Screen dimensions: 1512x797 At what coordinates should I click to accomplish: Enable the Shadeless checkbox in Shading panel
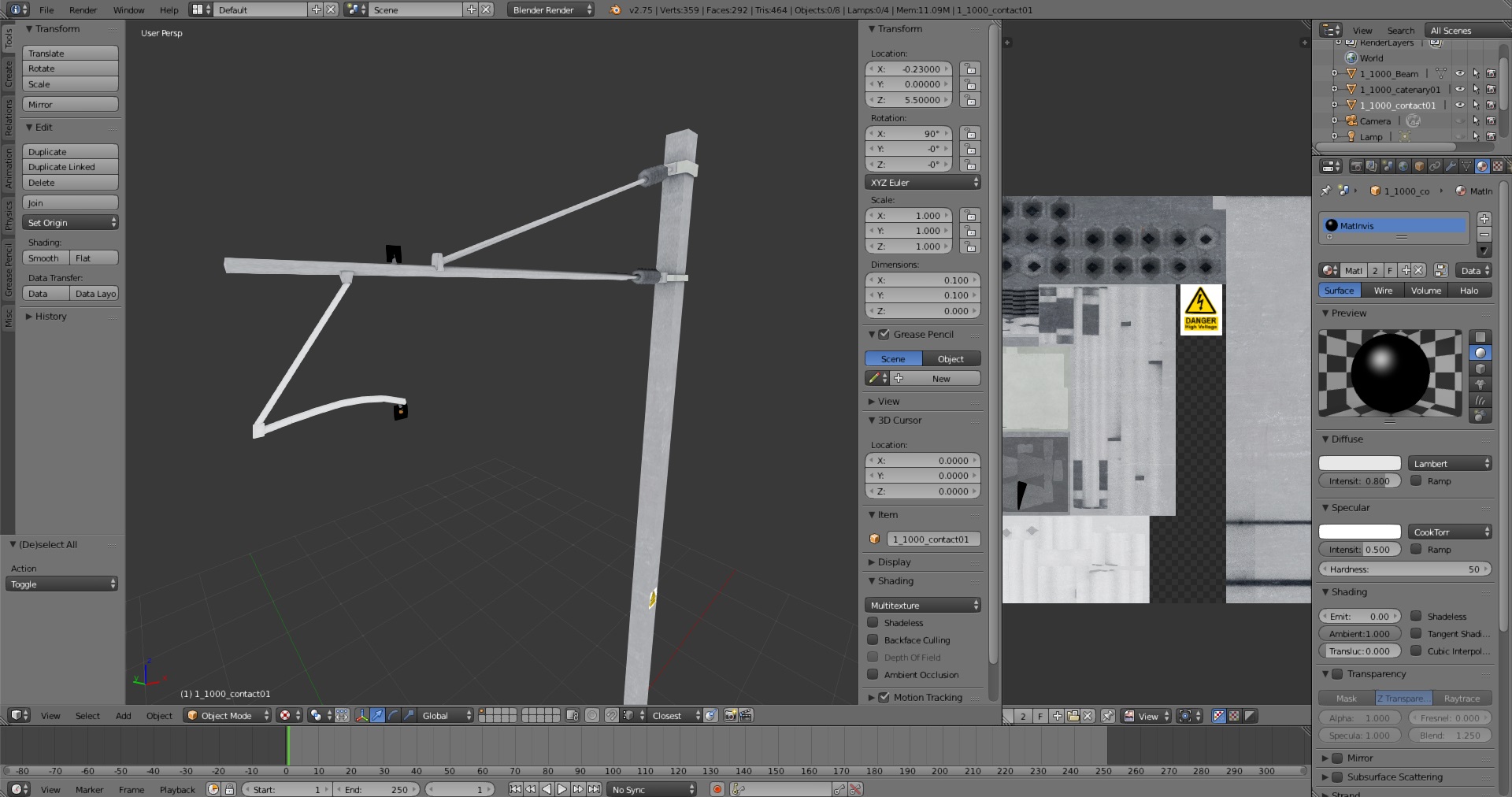873,623
